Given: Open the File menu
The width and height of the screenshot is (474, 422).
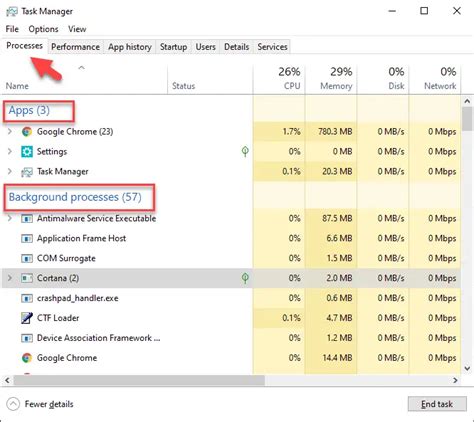Looking at the screenshot, I should [x=12, y=29].
